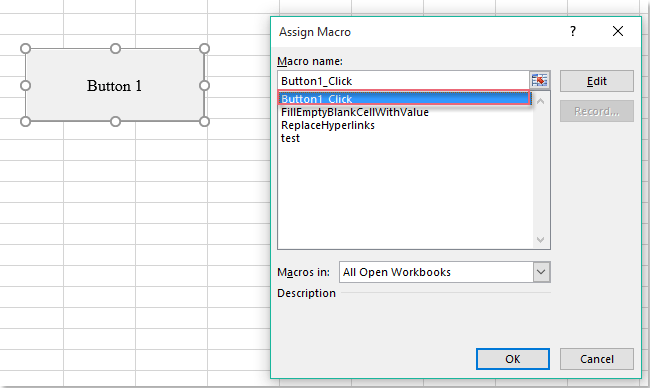
Task: Dismiss dialog with Cancel button
Action: 597,359
